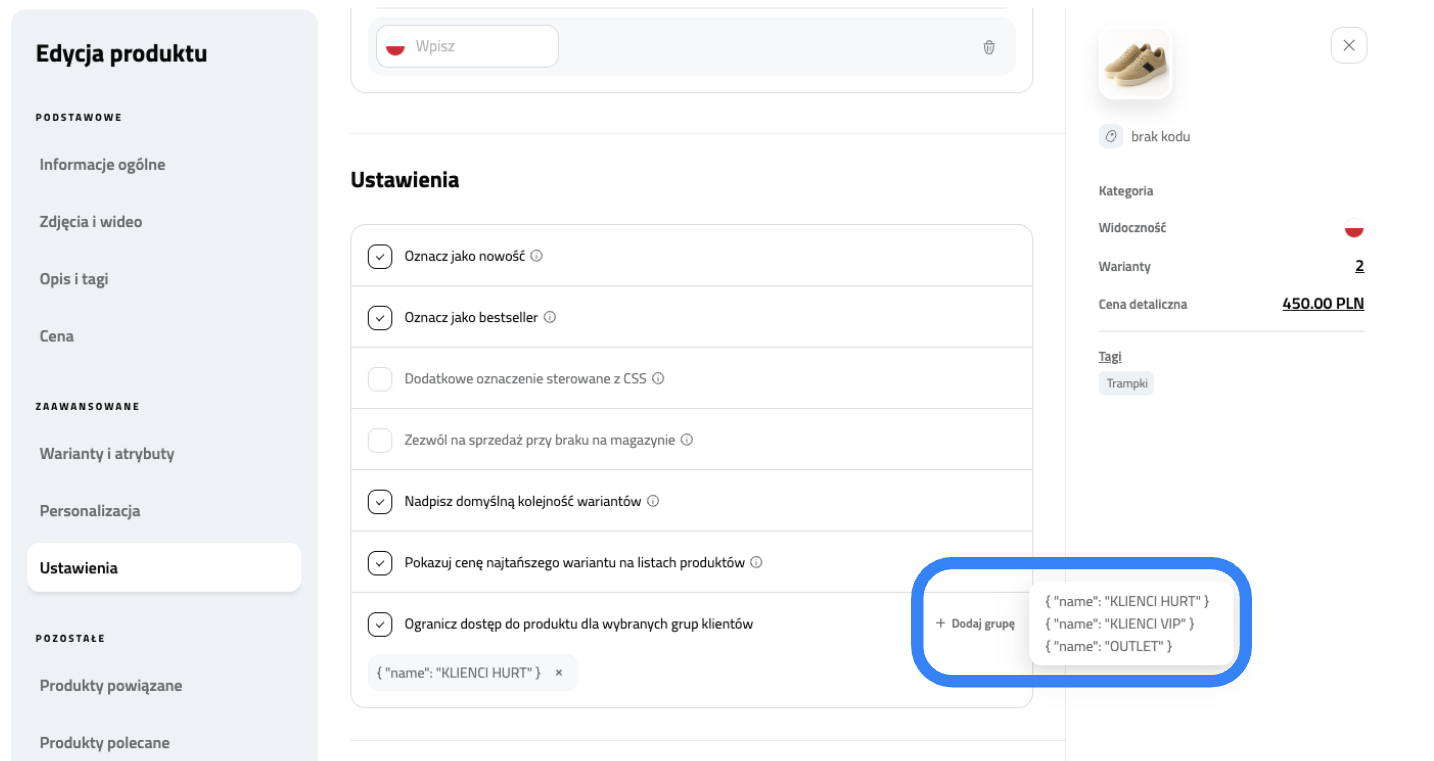Image resolution: width=1434 pixels, height=761 pixels.
Task: Uncheck Ogranicz dostęp do produktu dla grup klientów
Action: tap(380, 623)
